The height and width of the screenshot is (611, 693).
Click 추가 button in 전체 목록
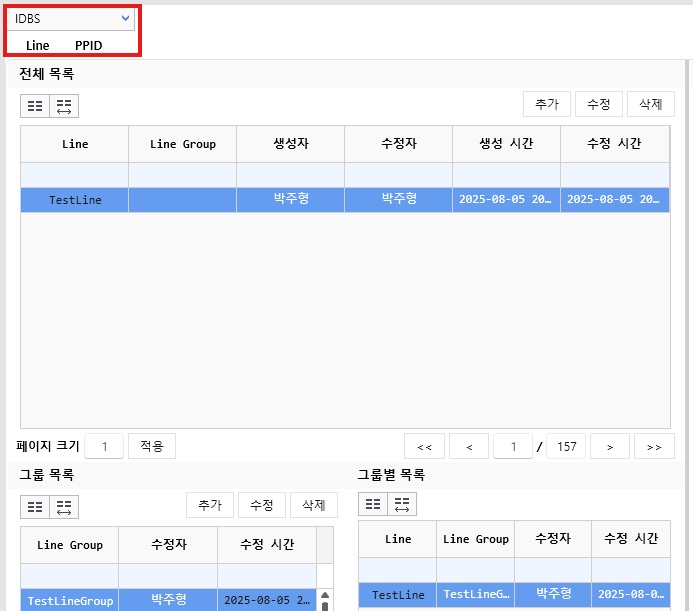[x=546, y=104]
